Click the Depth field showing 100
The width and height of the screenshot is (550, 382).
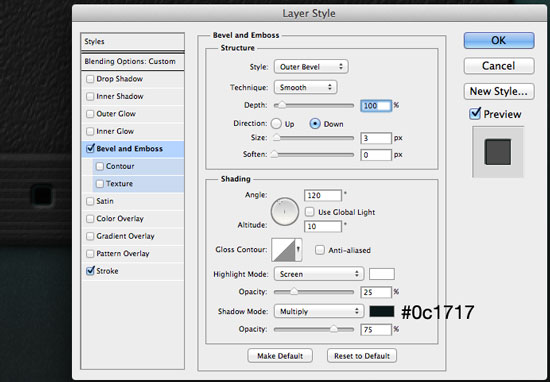(x=376, y=106)
